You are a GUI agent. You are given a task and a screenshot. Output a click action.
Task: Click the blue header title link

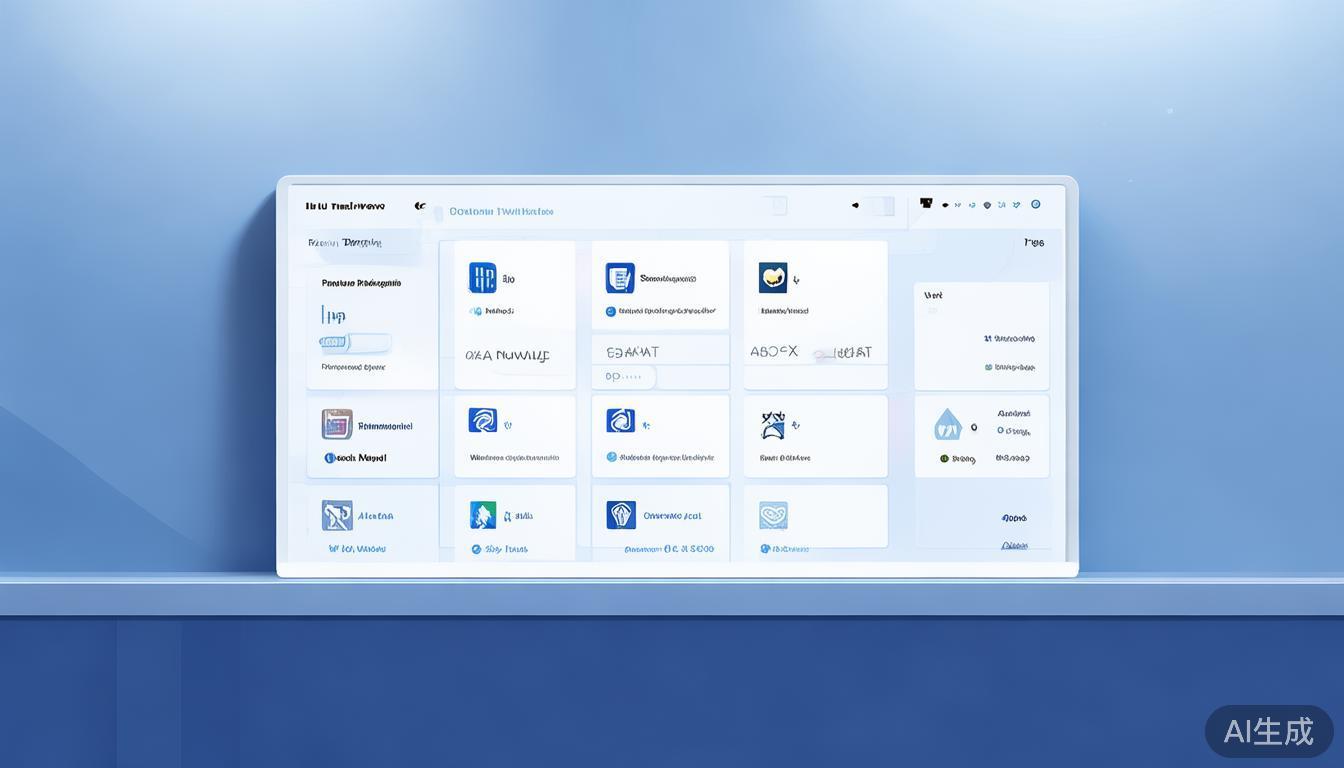pyautogui.click(x=501, y=211)
